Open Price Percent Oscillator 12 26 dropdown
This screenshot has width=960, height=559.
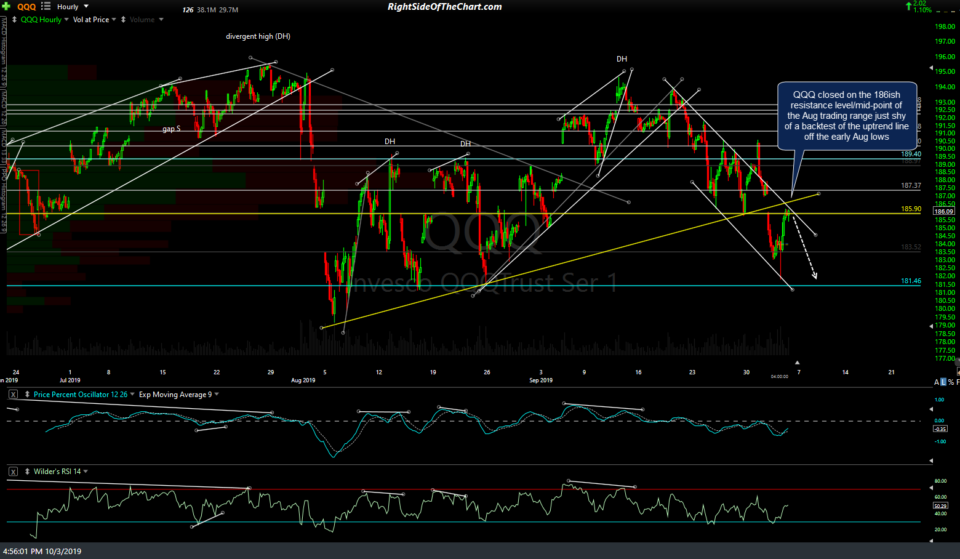132,394
